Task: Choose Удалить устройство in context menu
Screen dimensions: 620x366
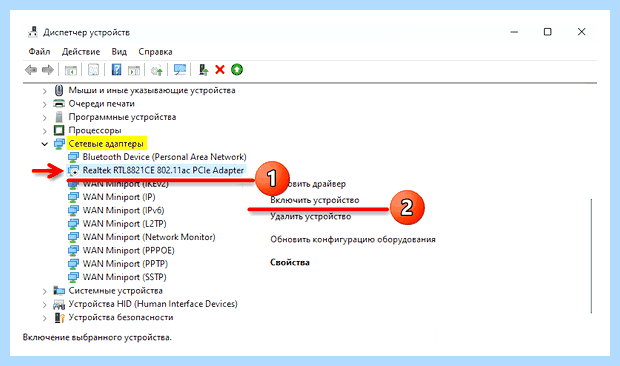Action: 310,217
